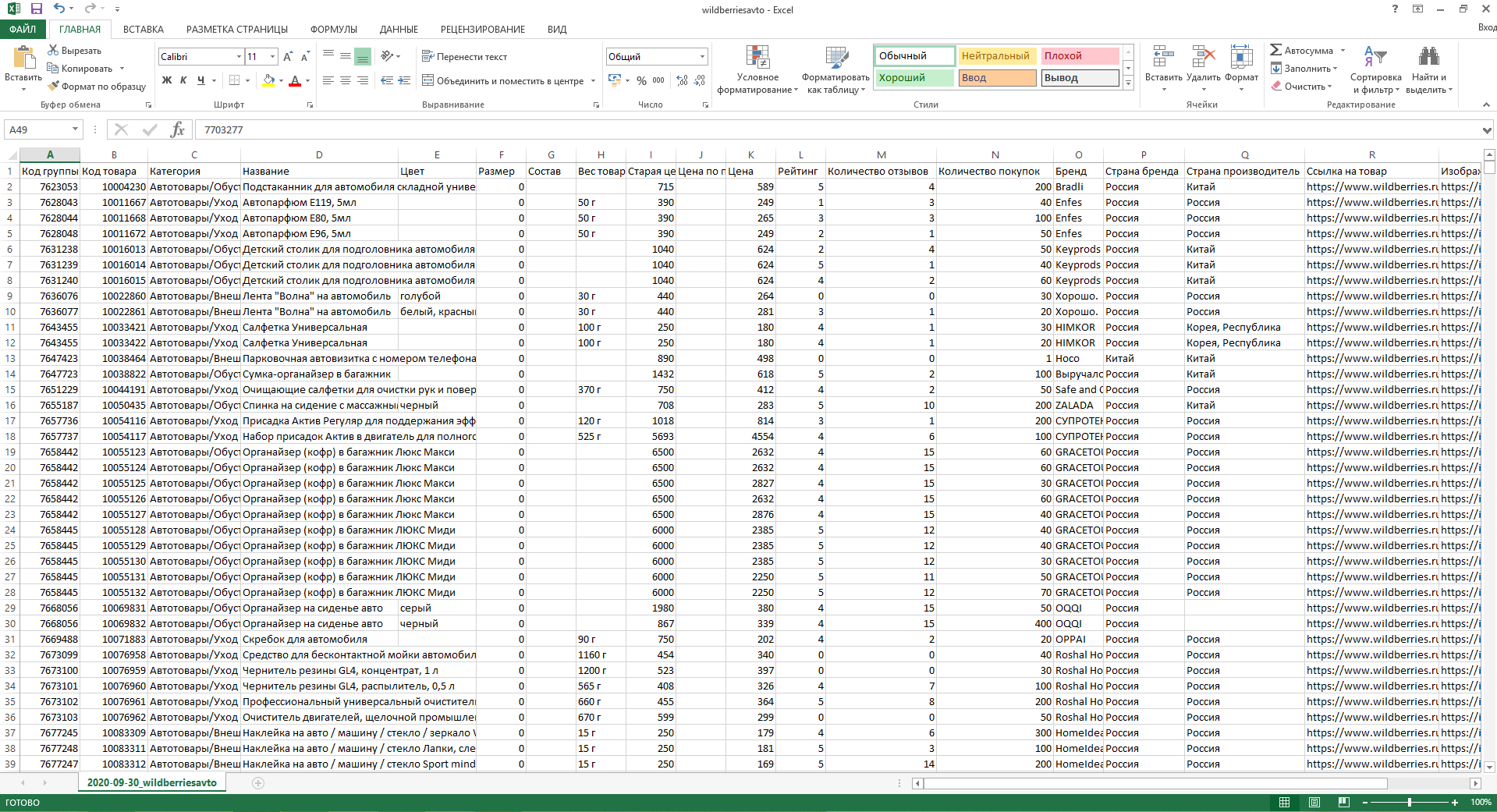The width and height of the screenshot is (1497, 812).
Task: Expand the formula bar
Action: tap(1488, 130)
